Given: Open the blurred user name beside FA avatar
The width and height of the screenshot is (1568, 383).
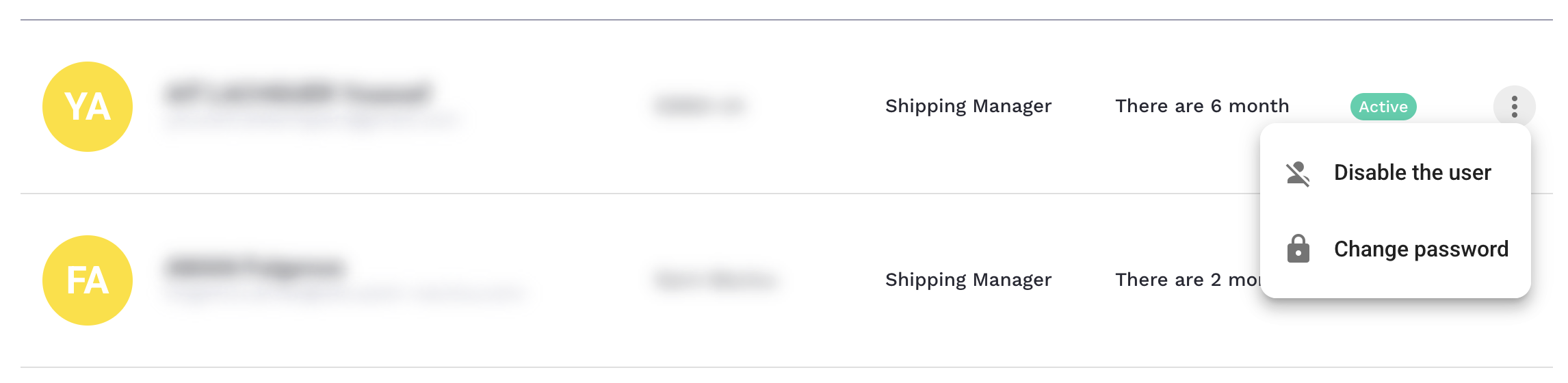Looking at the screenshot, I should tap(254, 267).
